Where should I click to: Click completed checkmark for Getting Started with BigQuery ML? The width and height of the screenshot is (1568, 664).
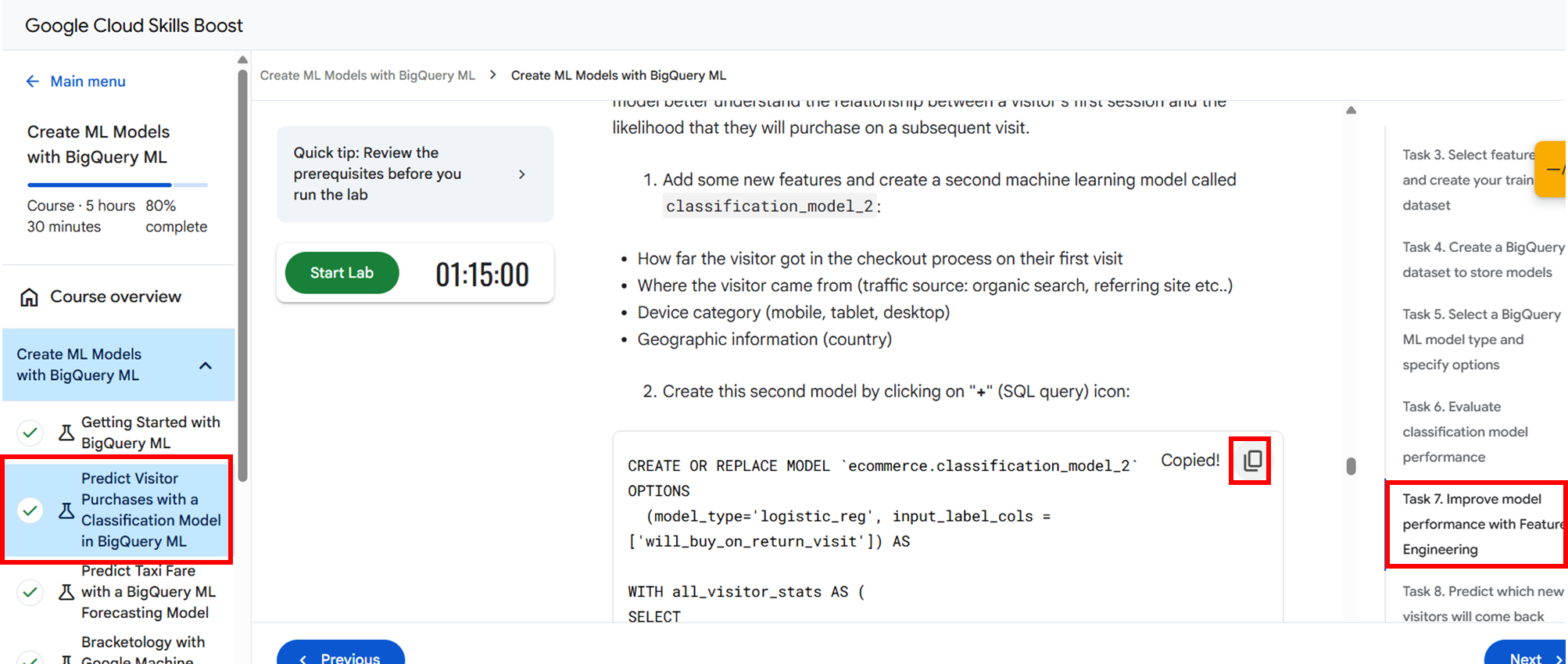click(30, 432)
